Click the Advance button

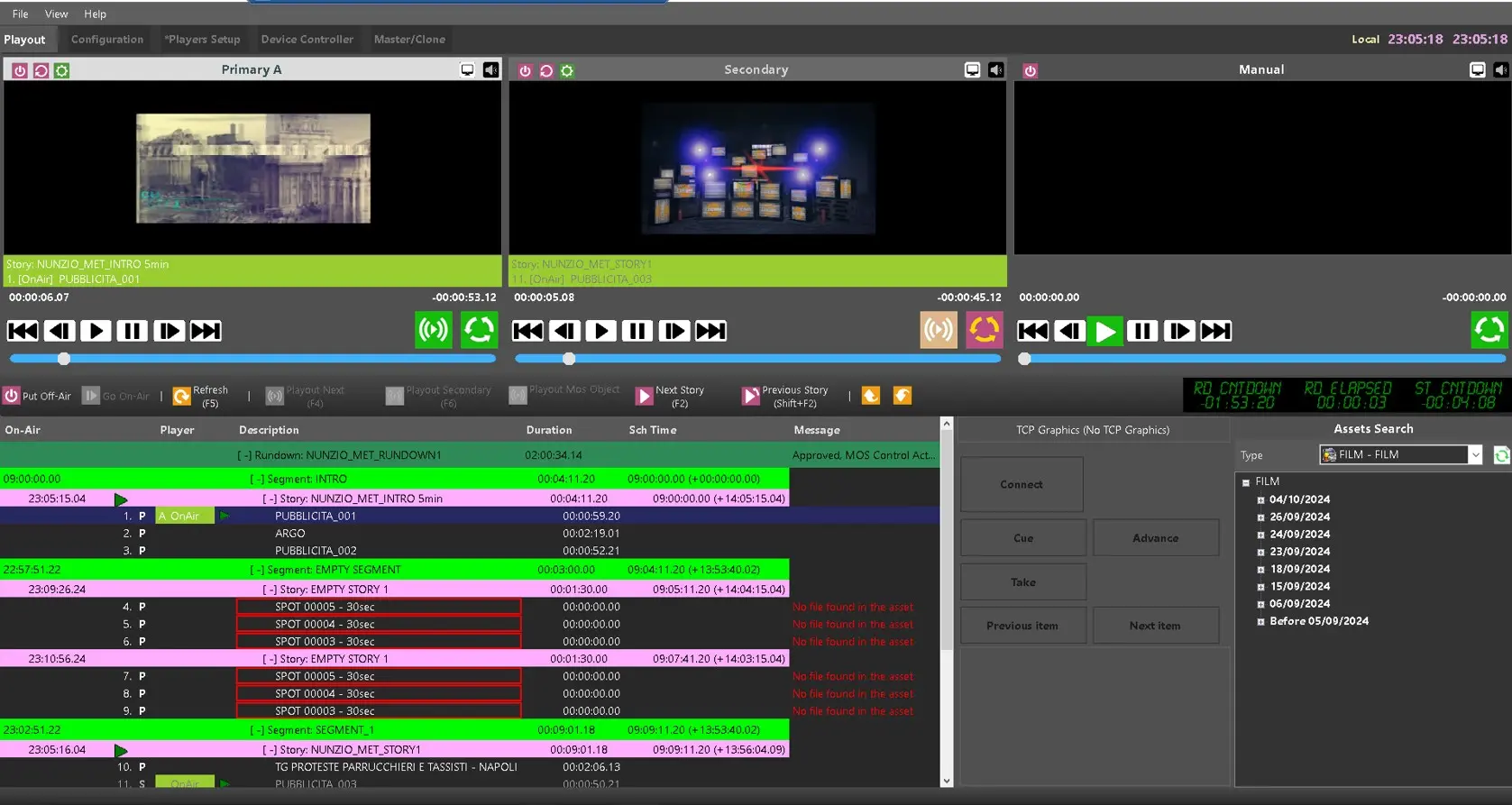click(1155, 538)
